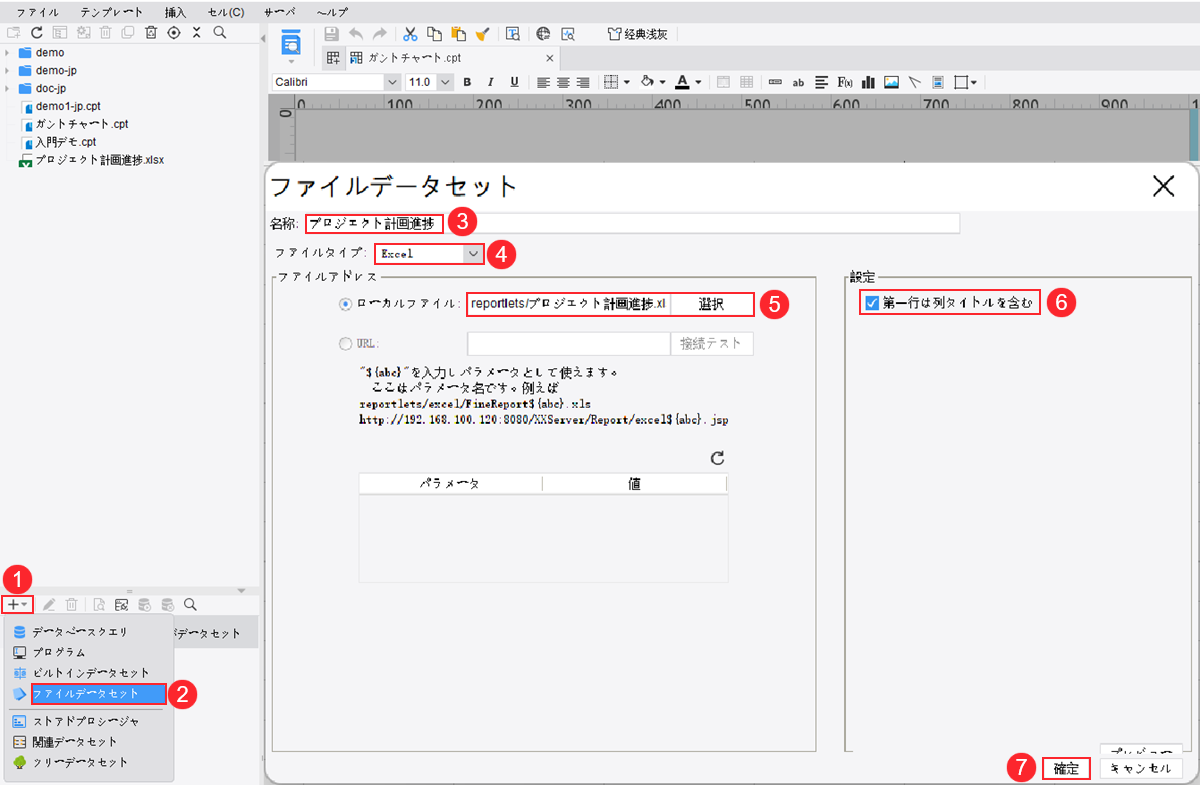Align cell text to the center
This screenshot has height=785, width=1200.
563,82
